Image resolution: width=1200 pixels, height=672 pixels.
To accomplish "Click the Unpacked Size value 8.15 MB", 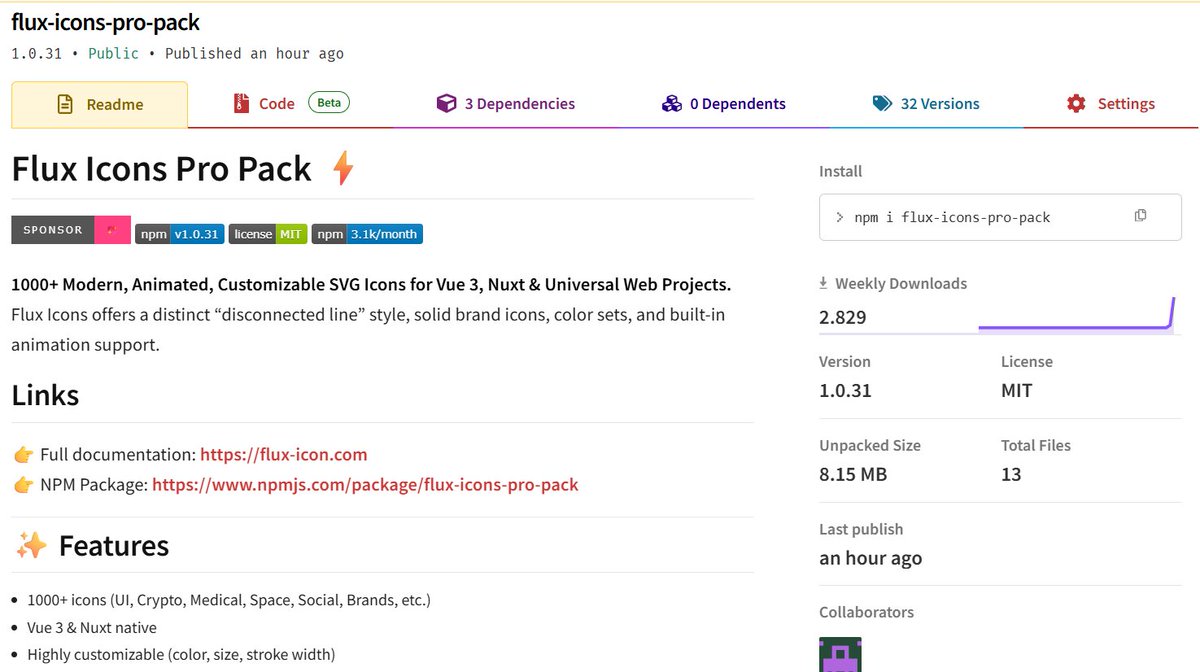I will click(853, 475).
